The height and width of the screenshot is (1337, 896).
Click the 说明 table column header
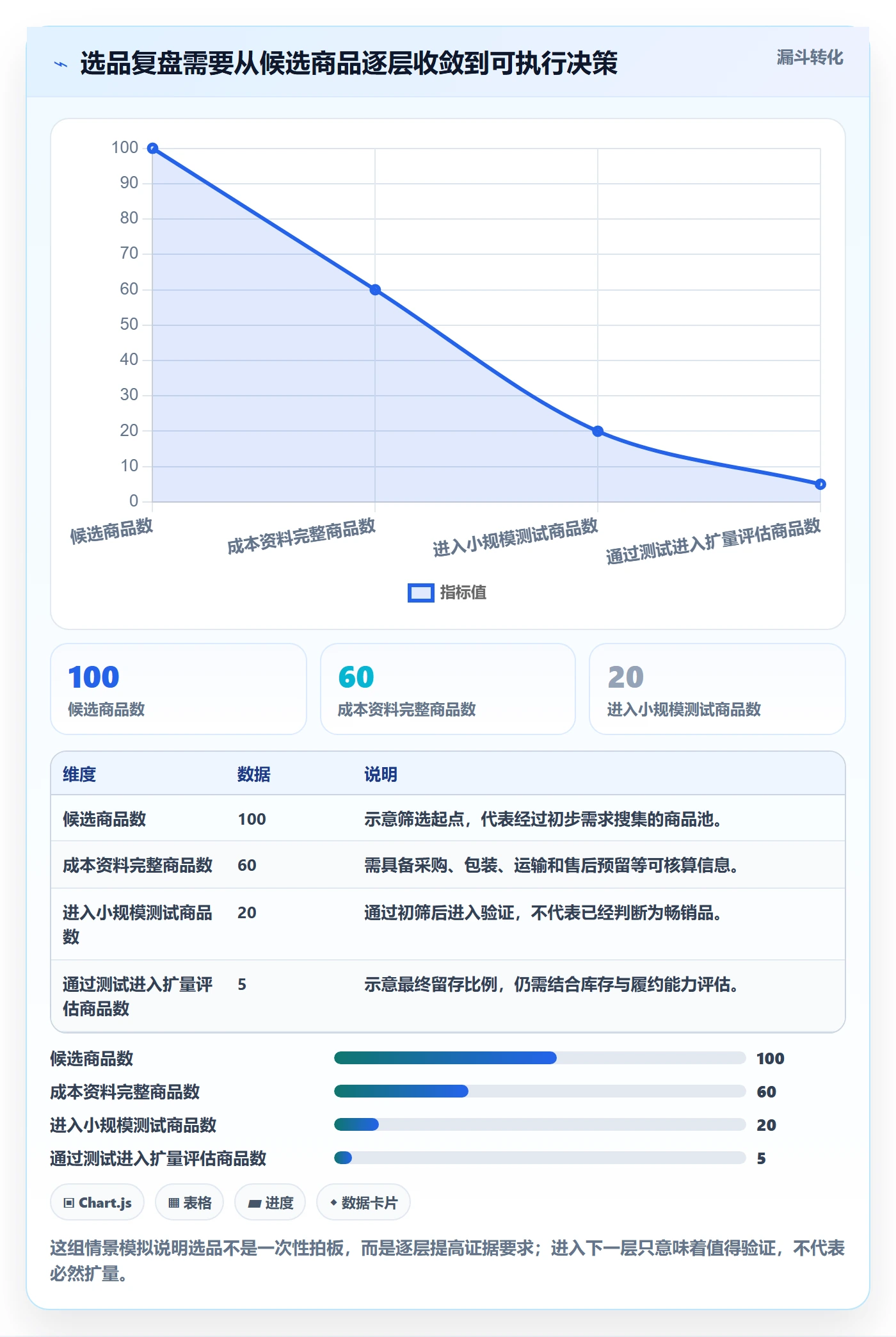pos(381,774)
